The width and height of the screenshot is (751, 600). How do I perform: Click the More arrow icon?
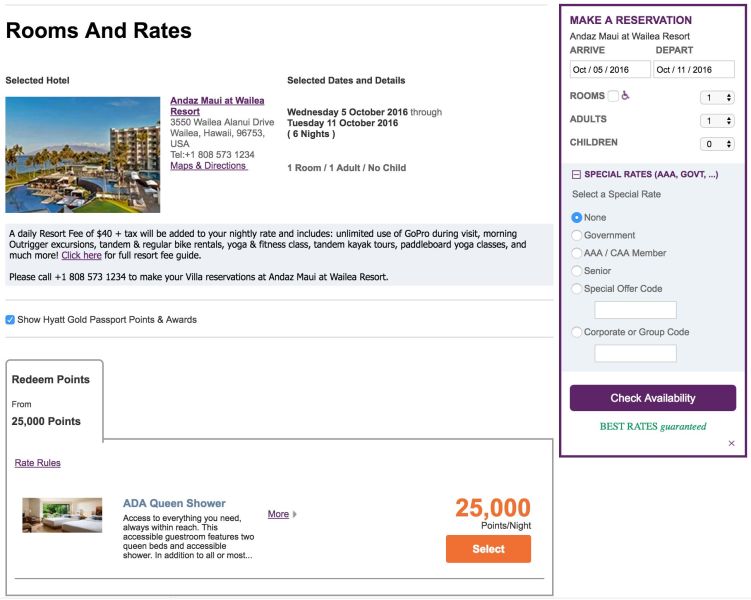[295, 514]
